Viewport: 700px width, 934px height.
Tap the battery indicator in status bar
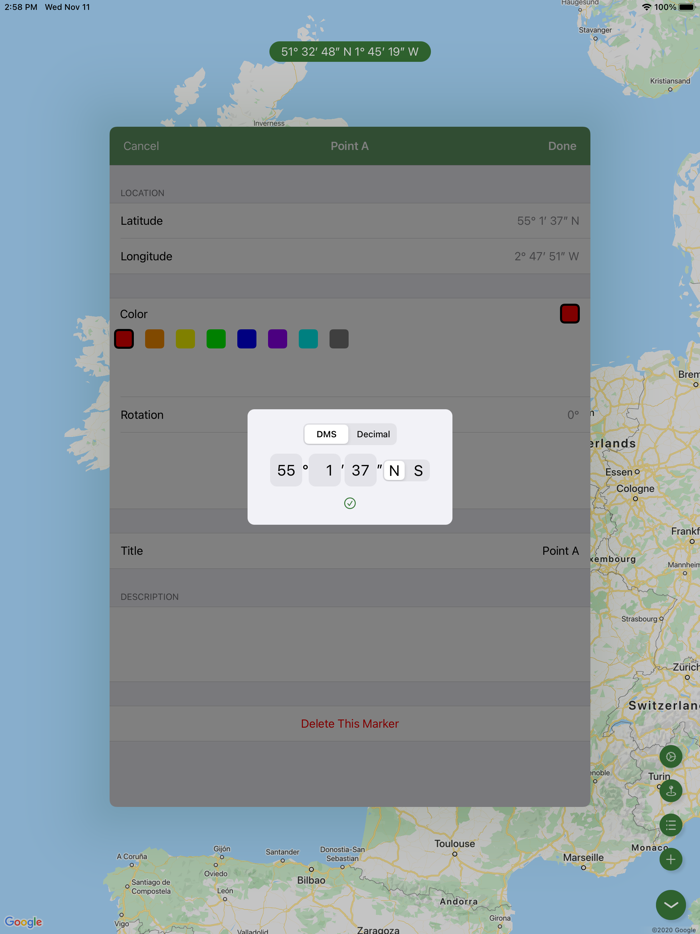[x=686, y=7]
